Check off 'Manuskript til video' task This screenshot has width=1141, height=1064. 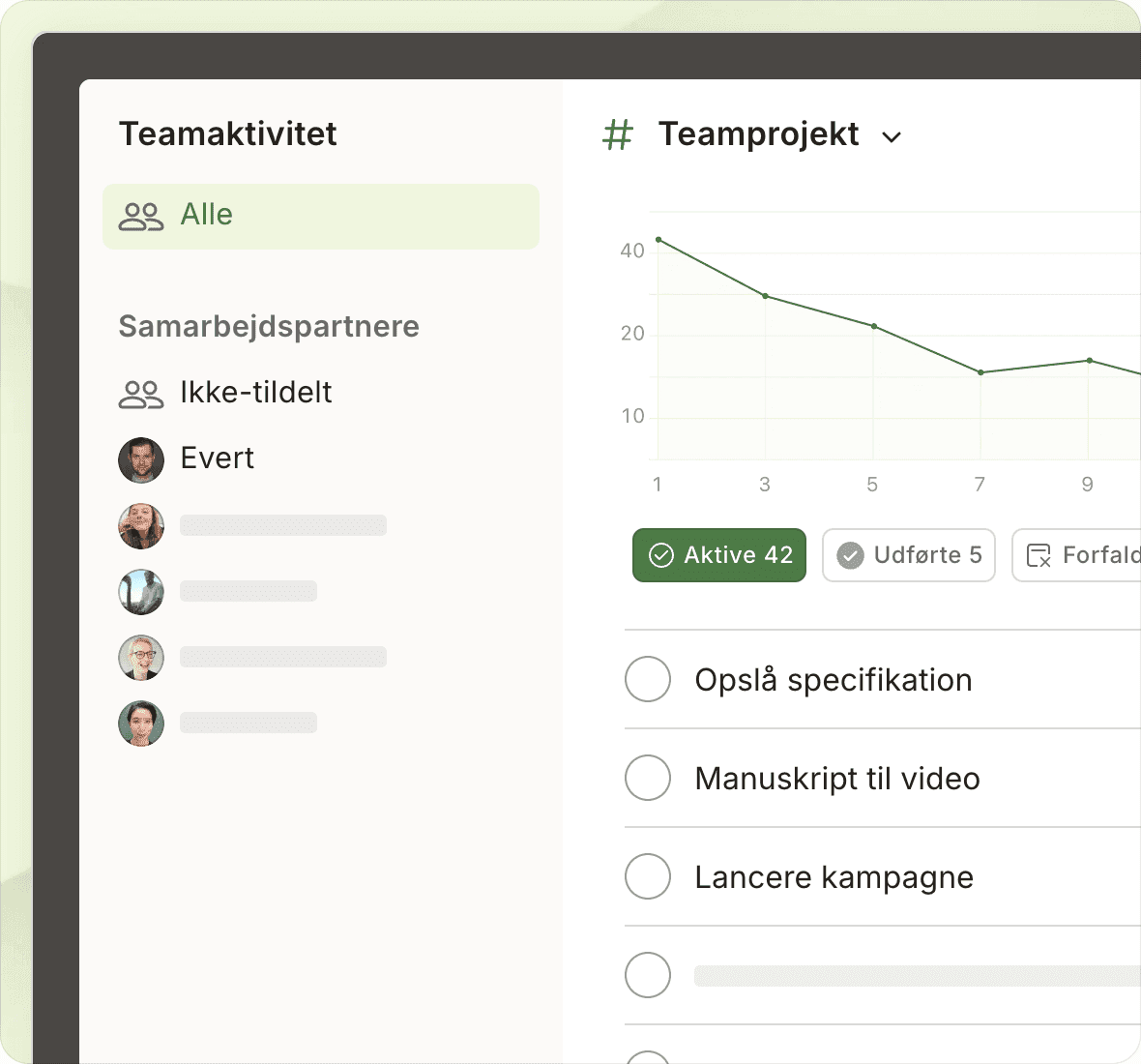click(648, 778)
